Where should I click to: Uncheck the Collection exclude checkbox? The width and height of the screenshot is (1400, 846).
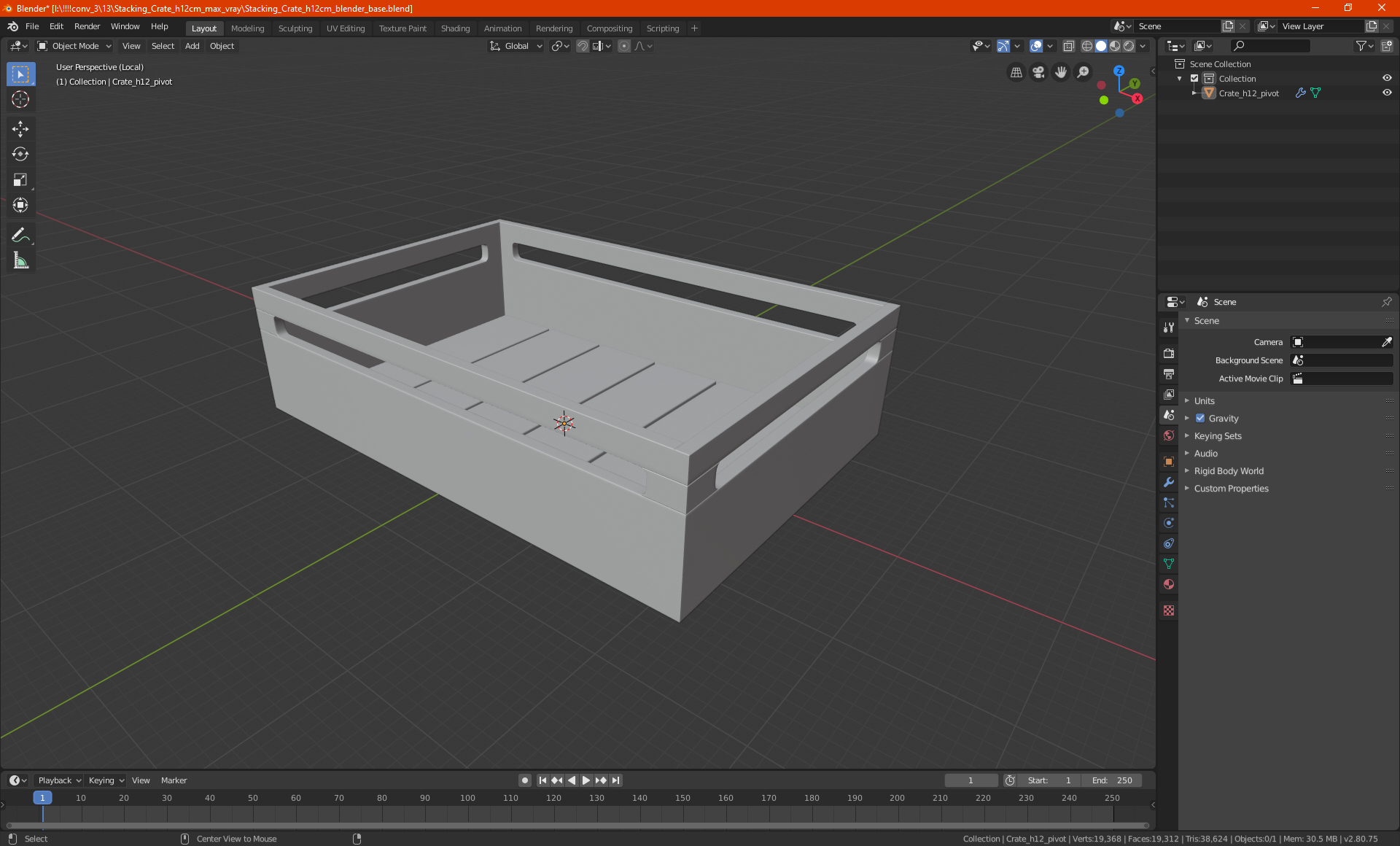pyautogui.click(x=1194, y=78)
